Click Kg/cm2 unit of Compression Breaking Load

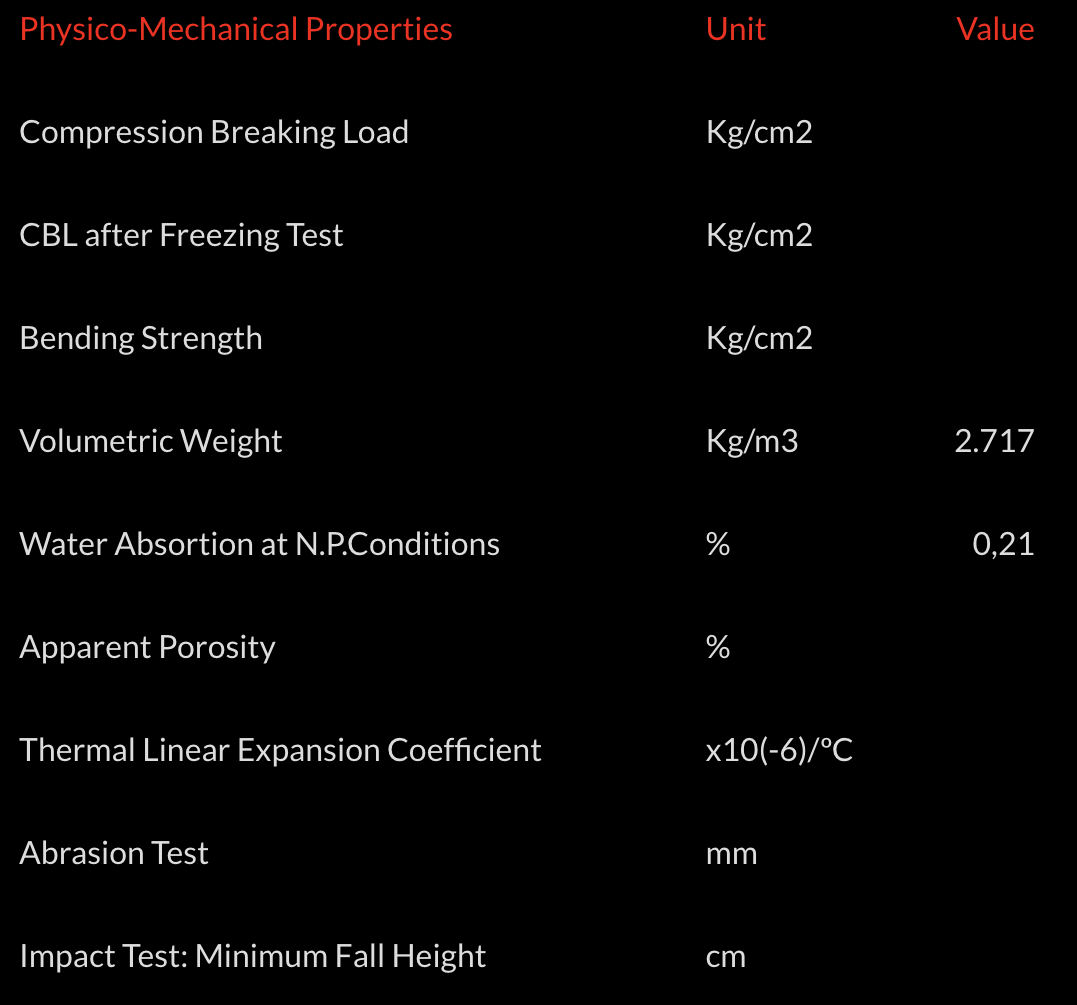[x=759, y=132]
